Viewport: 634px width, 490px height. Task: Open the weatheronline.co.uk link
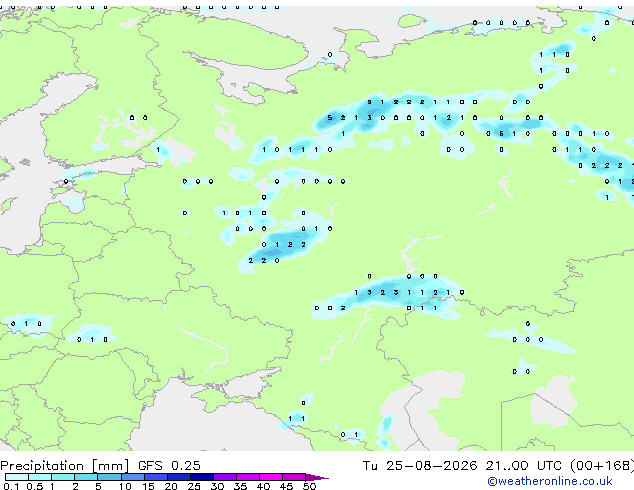pos(550,481)
